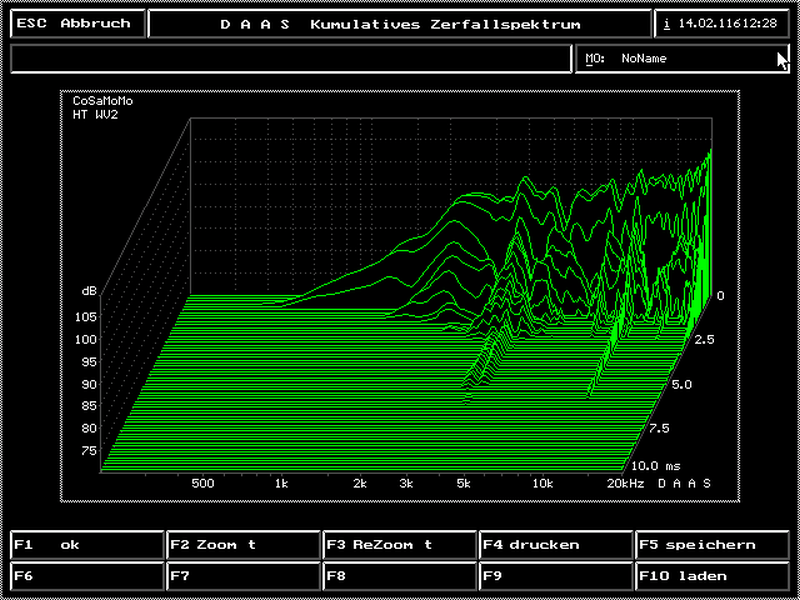Image resolution: width=800 pixels, height=600 pixels.
Task: Open the info date and time box
Action: point(721,24)
